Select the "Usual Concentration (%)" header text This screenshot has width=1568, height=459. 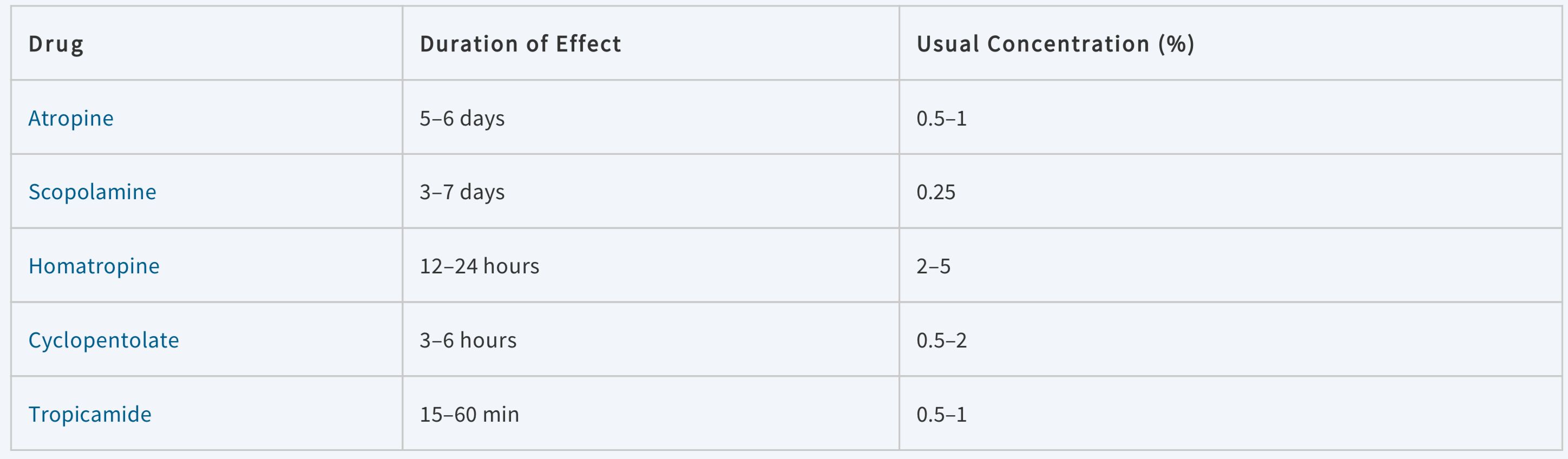tap(1055, 44)
